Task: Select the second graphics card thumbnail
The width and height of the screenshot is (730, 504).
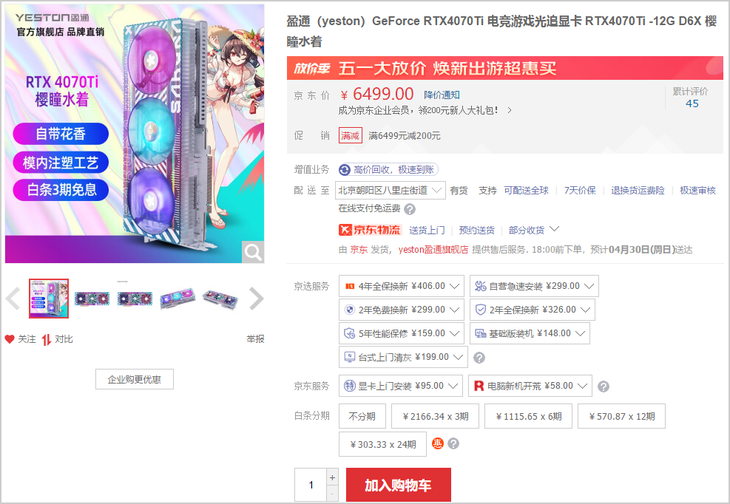Action: [x=92, y=298]
